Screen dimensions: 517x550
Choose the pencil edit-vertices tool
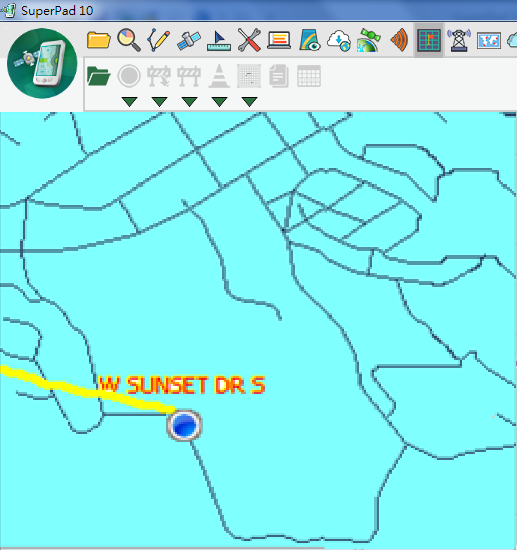(x=159, y=40)
